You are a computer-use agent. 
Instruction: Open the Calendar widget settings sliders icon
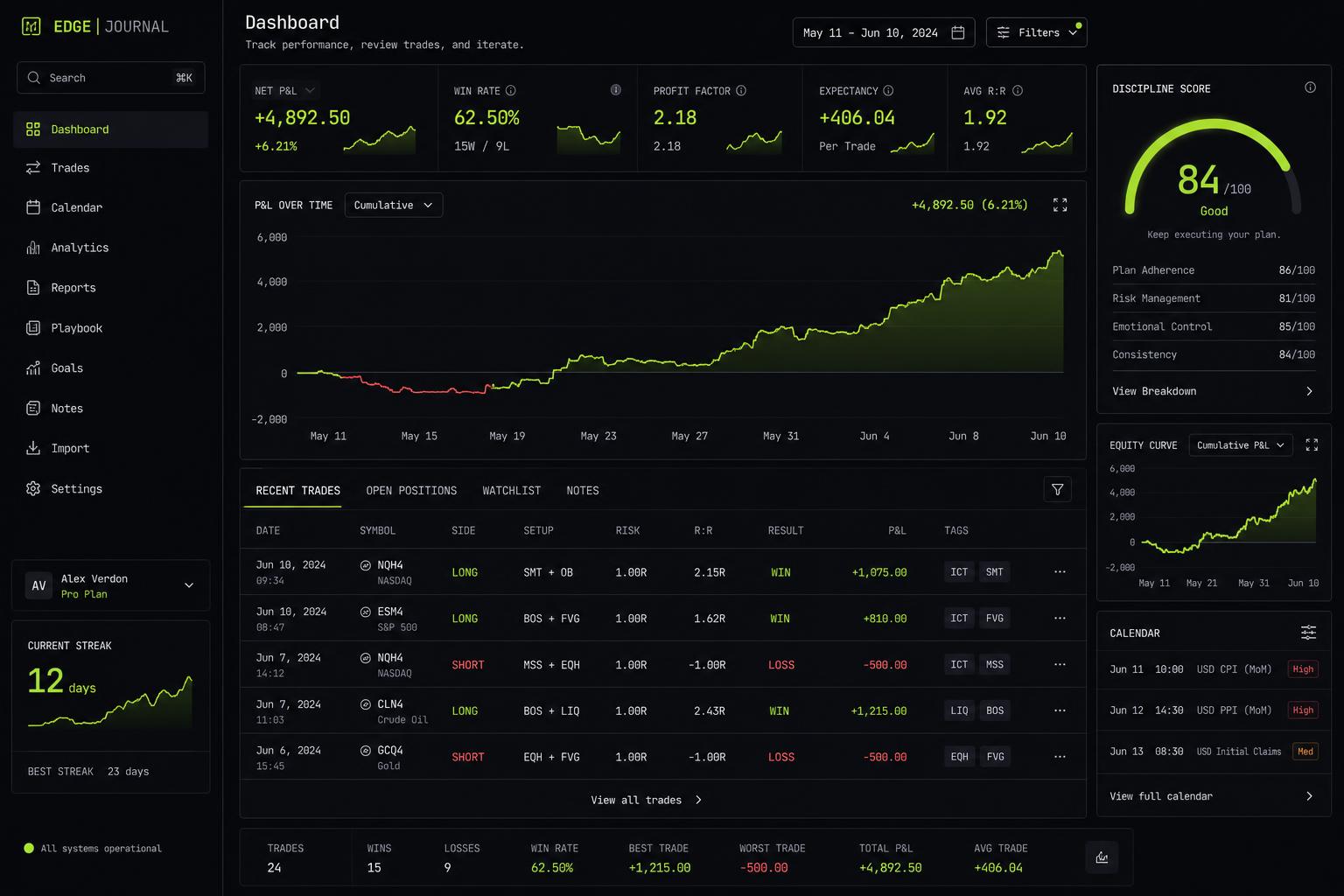pyautogui.click(x=1308, y=632)
